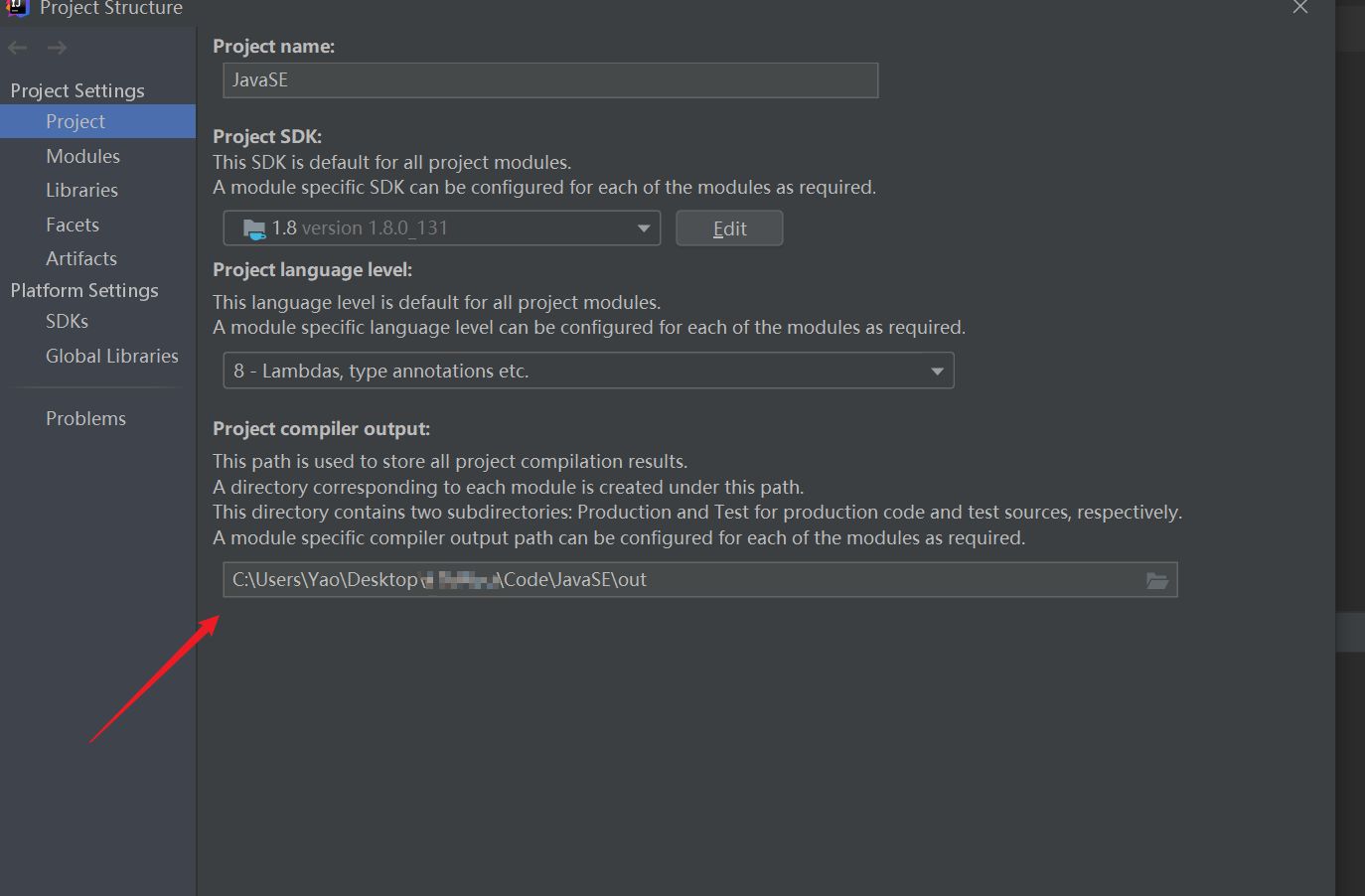Click the Project name input field
This screenshot has width=1365, height=896.
pos(550,80)
